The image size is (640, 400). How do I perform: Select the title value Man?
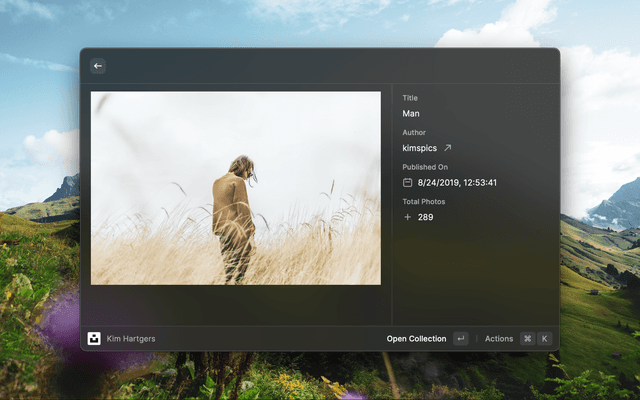411,114
